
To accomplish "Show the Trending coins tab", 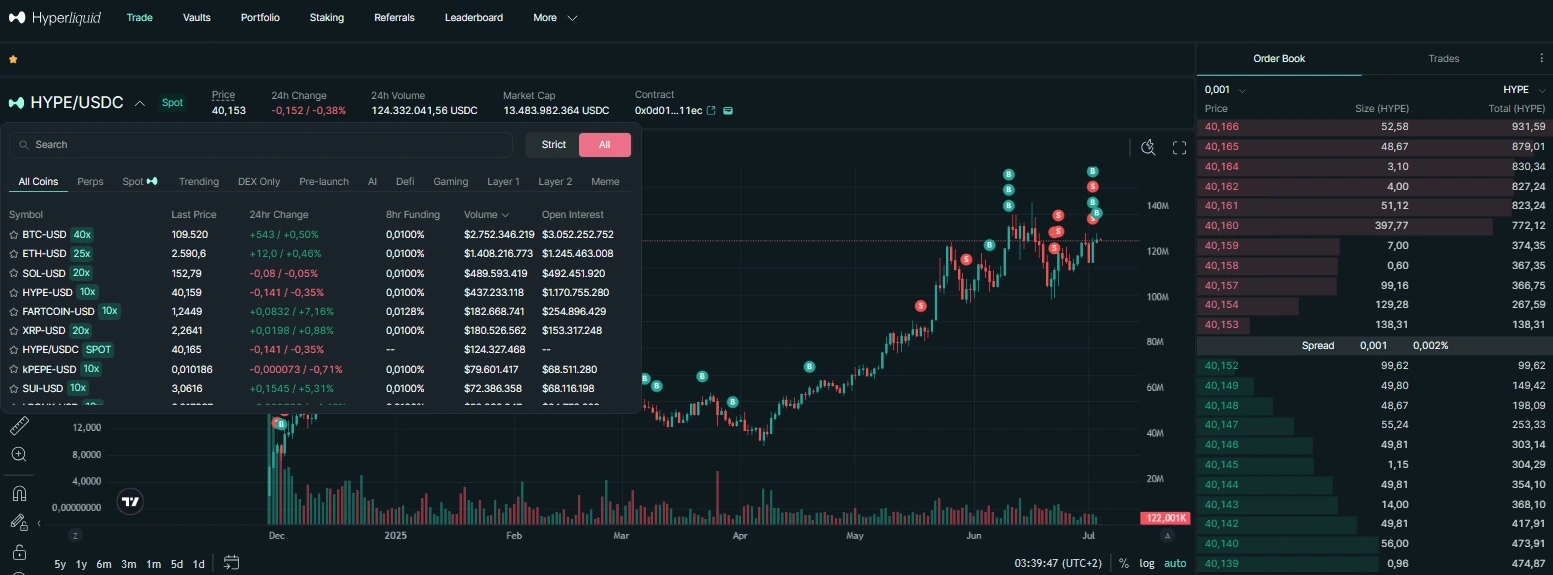I will click(199, 182).
